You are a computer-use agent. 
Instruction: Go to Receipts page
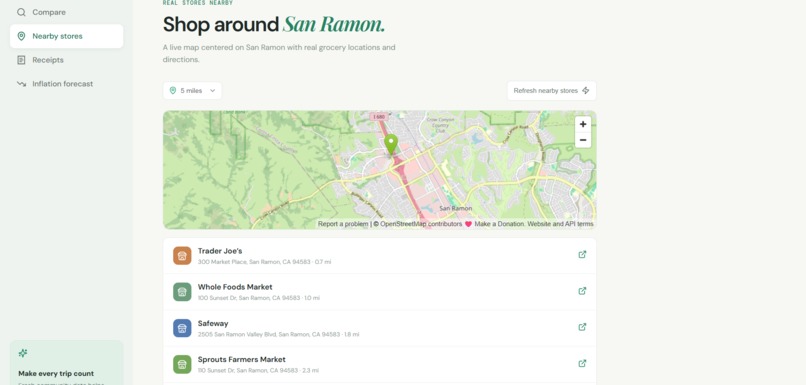point(66,60)
